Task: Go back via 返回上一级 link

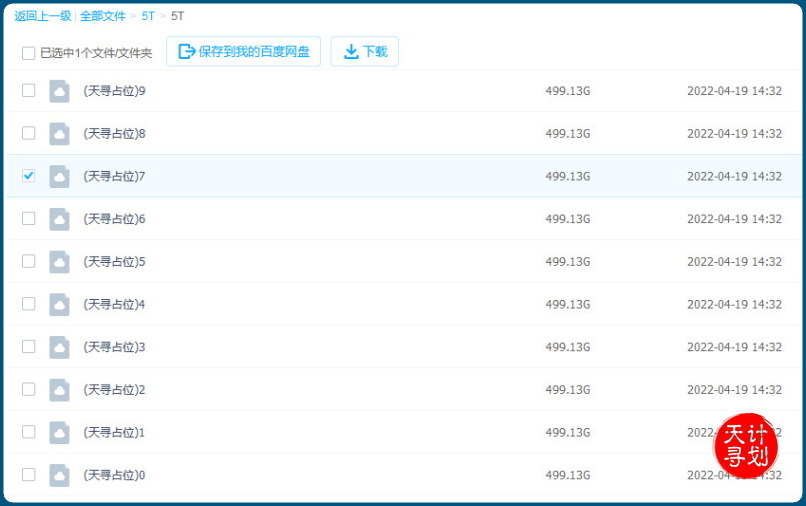Action: coord(42,16)
